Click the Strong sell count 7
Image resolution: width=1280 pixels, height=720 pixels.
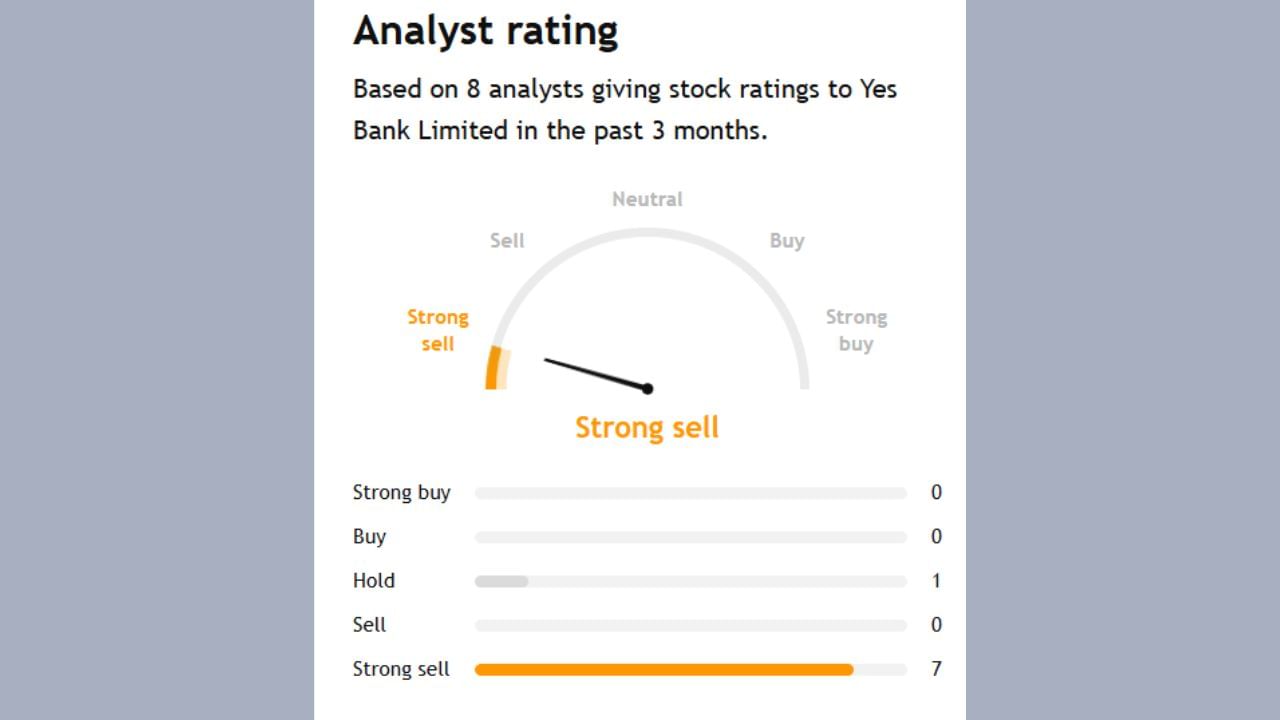coord(936,669)
